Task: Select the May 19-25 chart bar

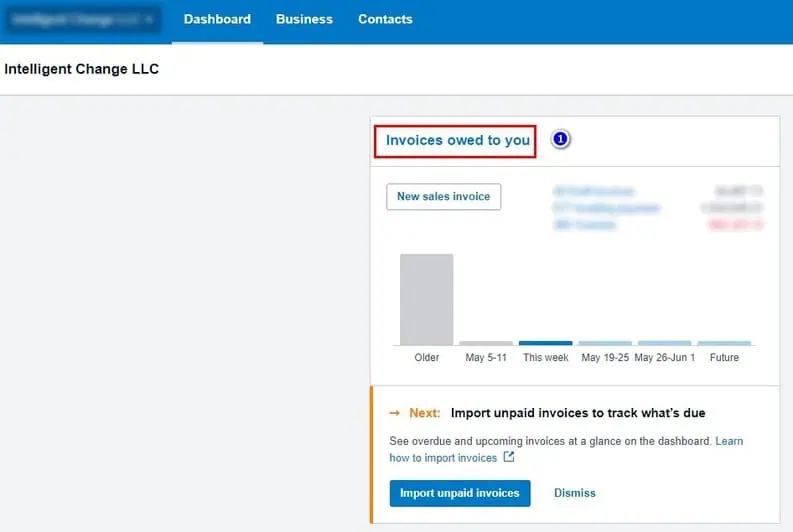Action: [605, 343]
